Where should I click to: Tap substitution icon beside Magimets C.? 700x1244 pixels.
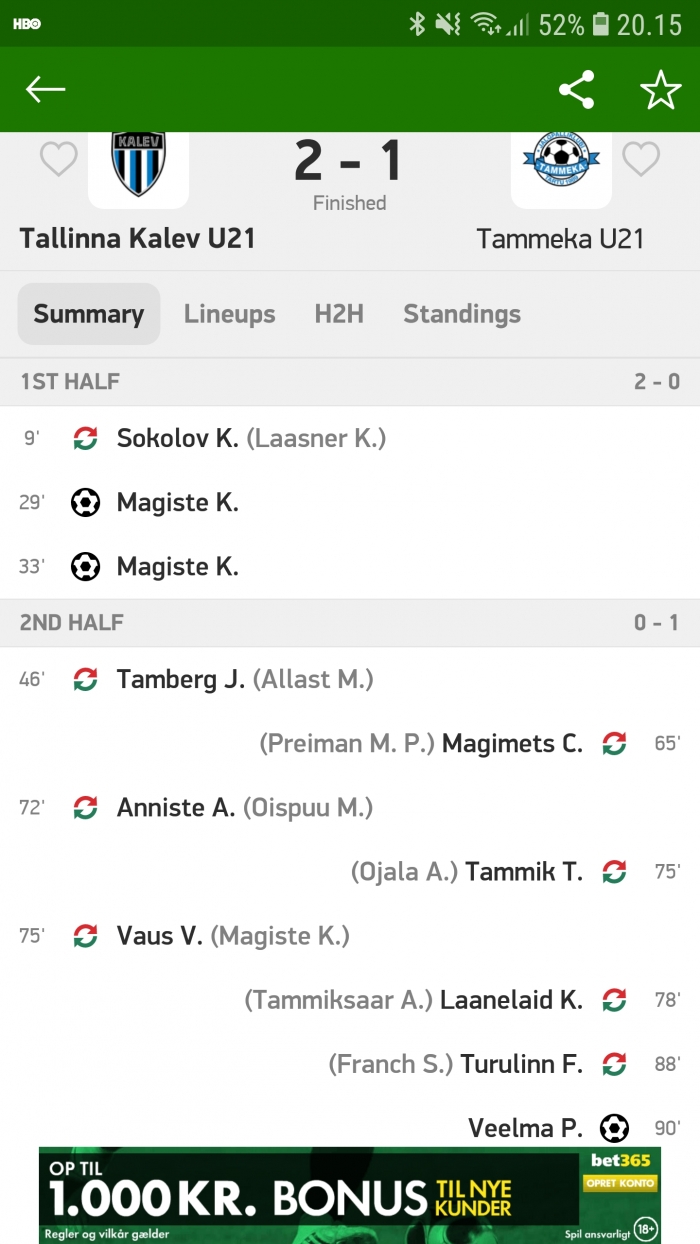click(614, 743)
